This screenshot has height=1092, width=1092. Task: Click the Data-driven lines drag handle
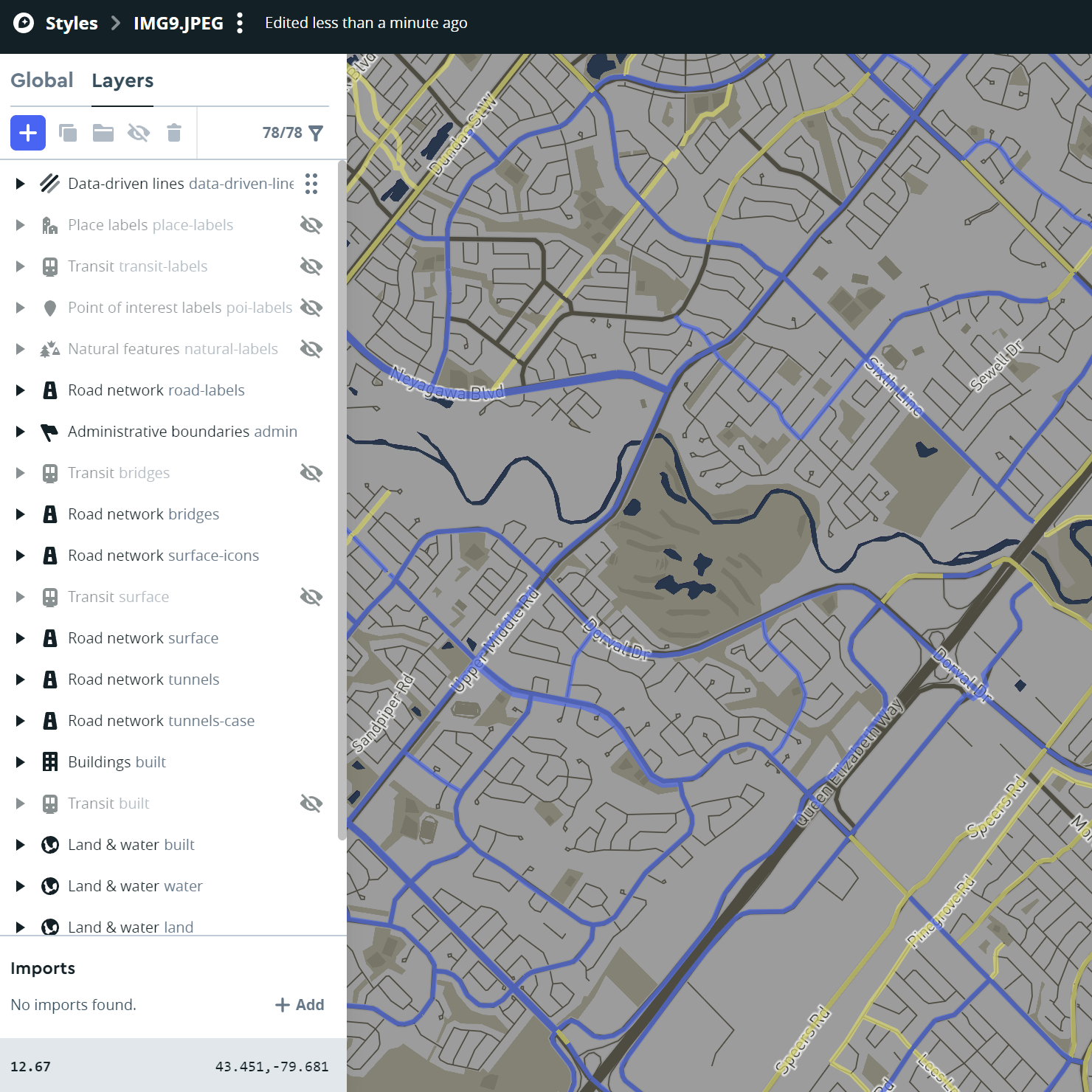pyautogui.click(x=310, y=184)
